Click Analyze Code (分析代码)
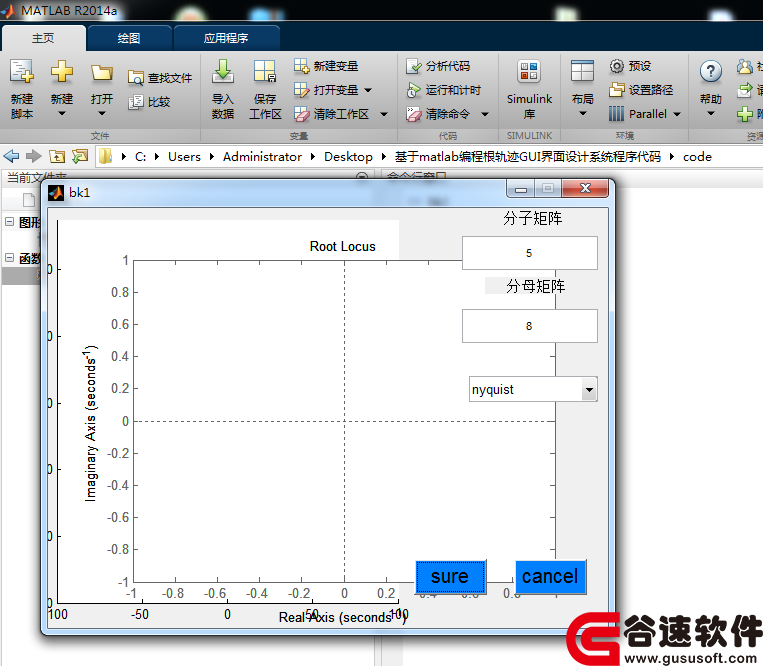 (x=438, y=66)
